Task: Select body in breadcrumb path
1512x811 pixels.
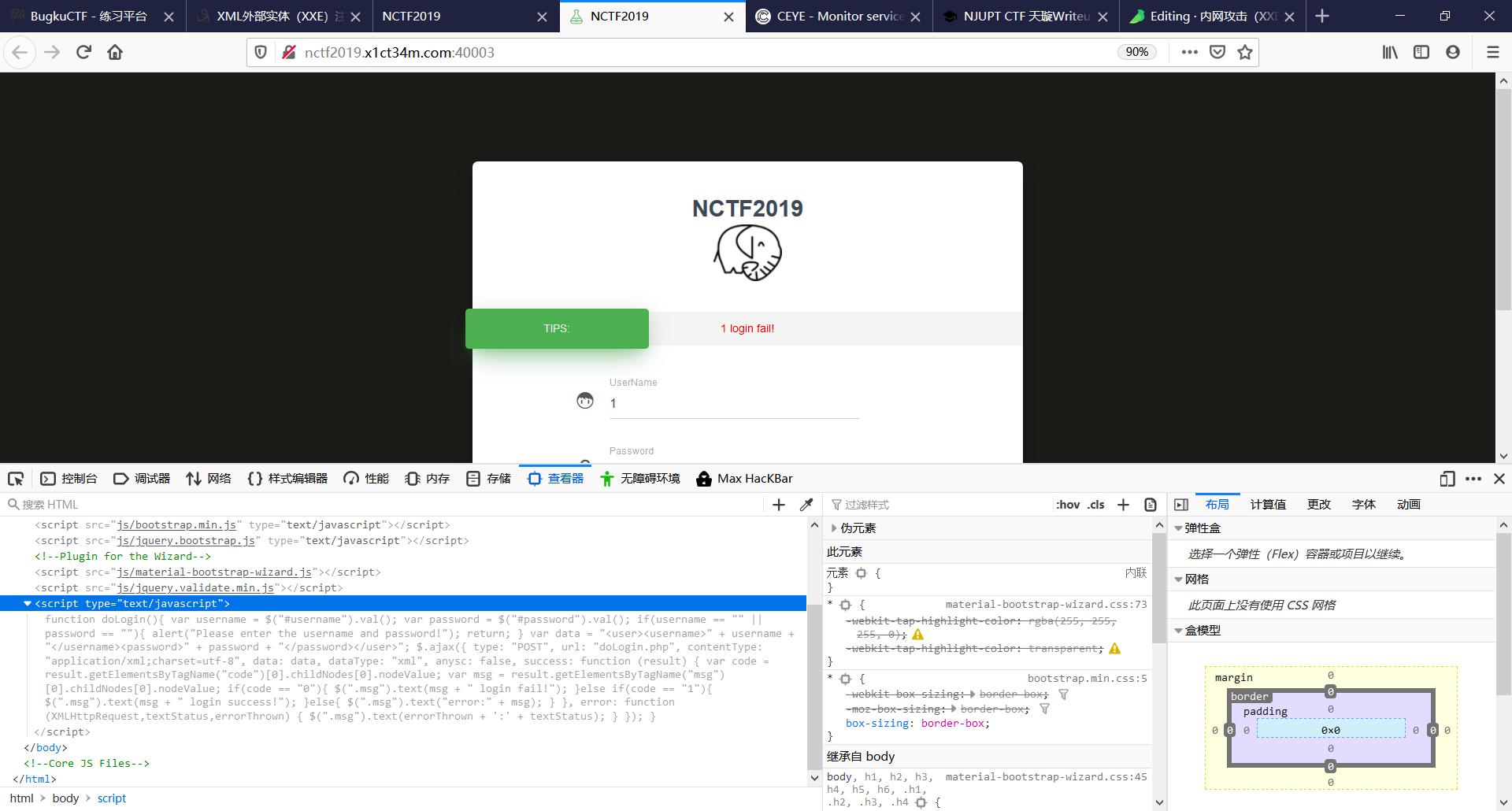Action: (x=65, y=798)
